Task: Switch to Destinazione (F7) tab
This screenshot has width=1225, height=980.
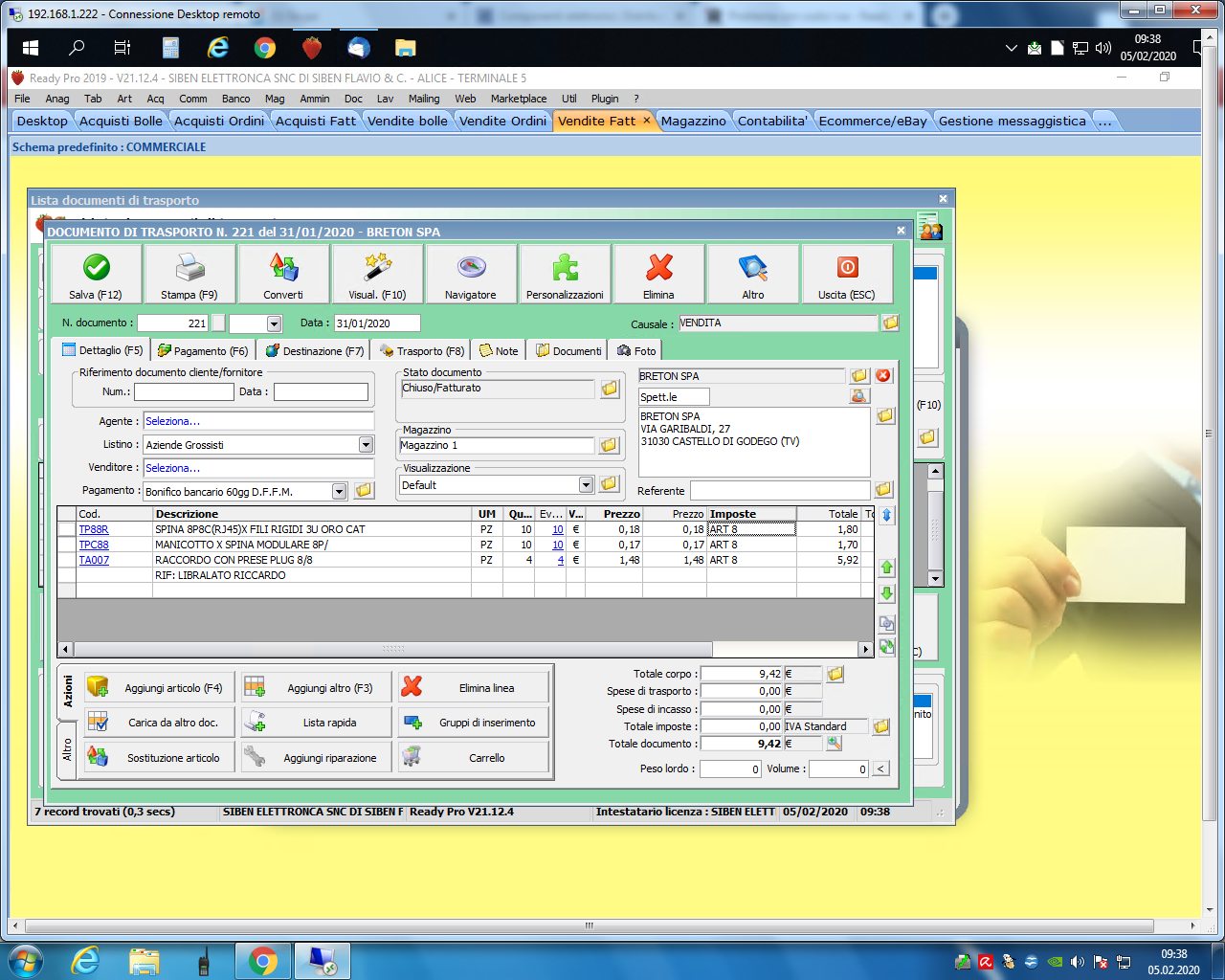Action: 314,351
